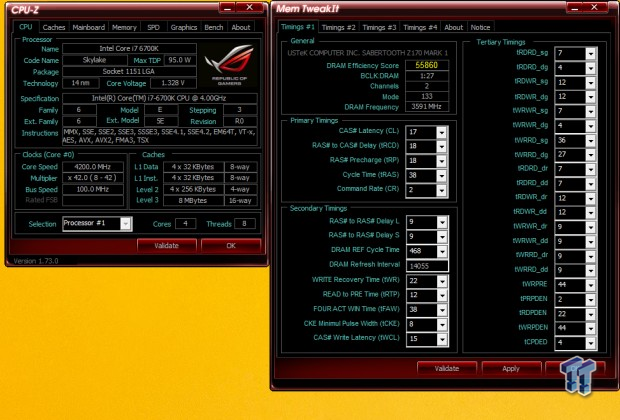The image size is (620, 420).
Task: Expand WRITE Recovery Time (tWR) dropdown
Action: (442, 281)
